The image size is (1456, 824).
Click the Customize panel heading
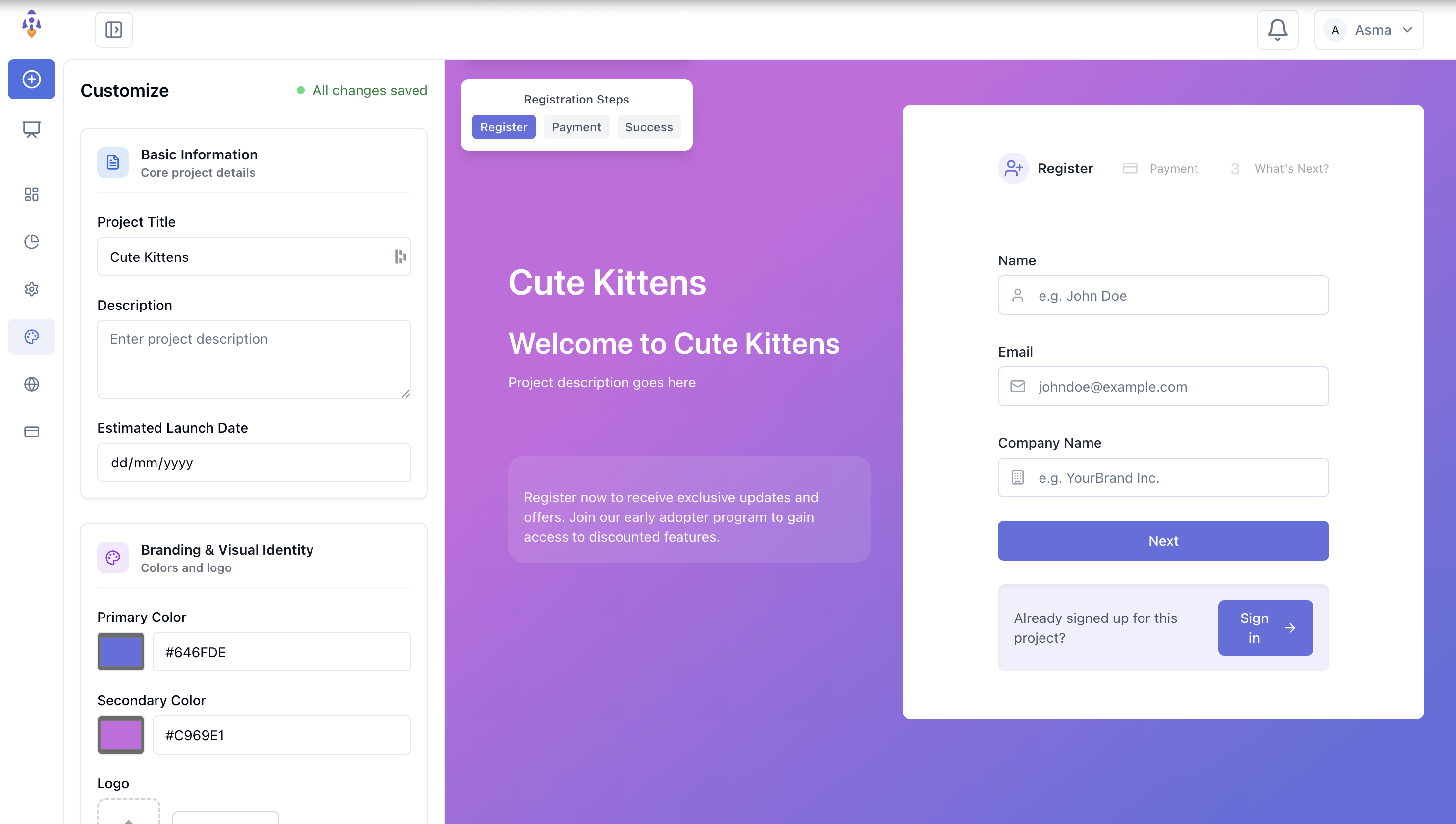[124, 91]
